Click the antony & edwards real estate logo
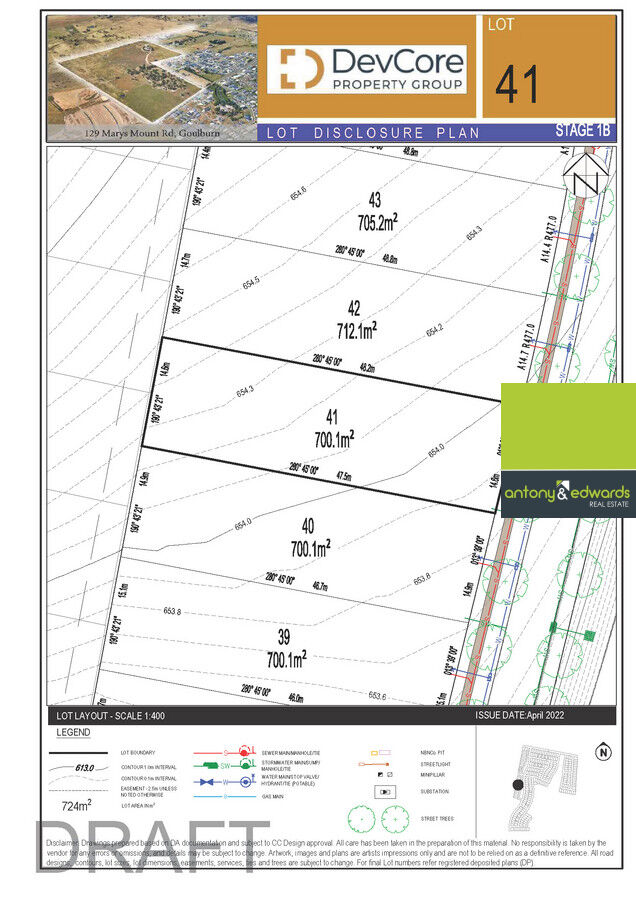The width and height of the screenshot is (636, 900). point(568,494)
